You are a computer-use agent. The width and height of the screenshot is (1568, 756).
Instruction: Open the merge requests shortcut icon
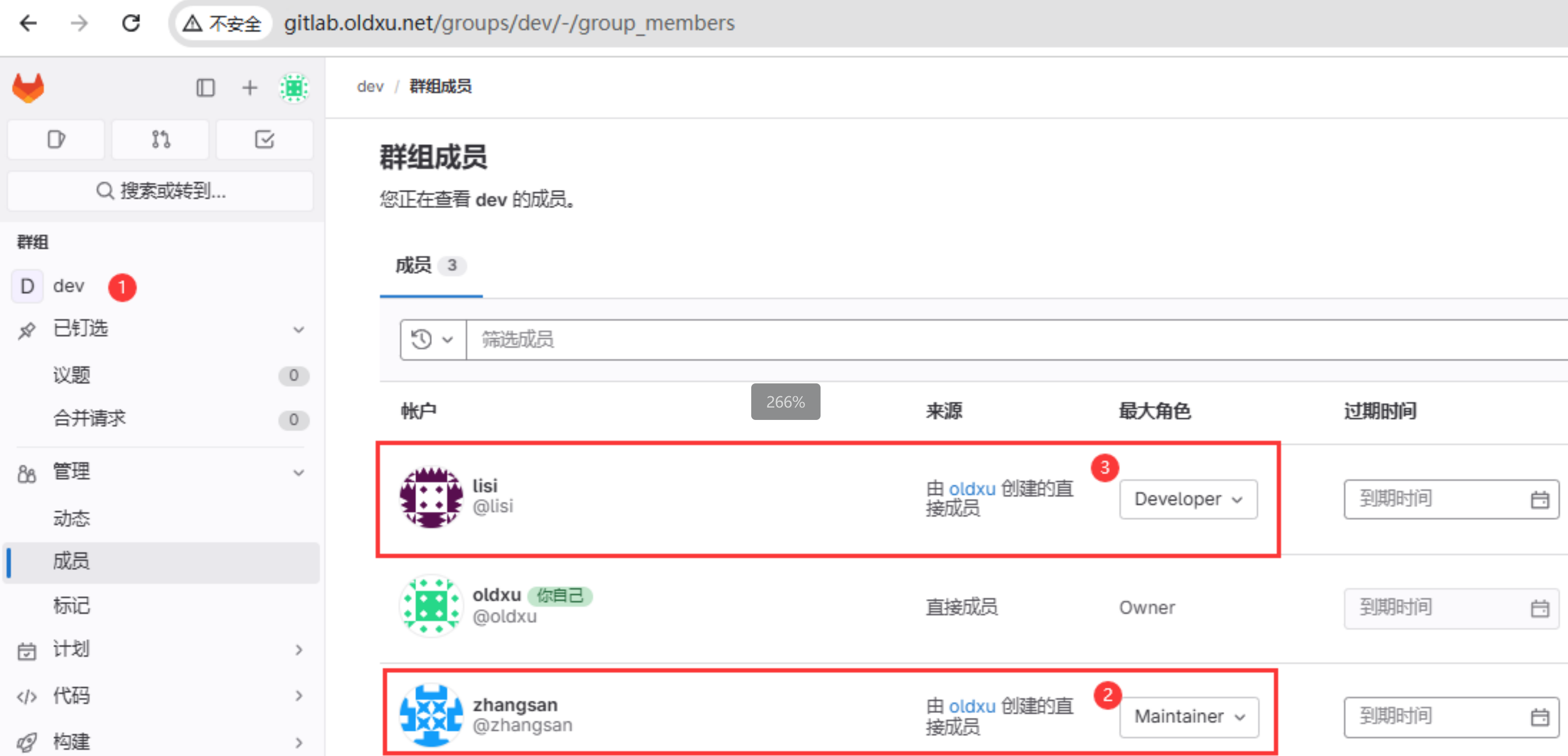[161, 140]
